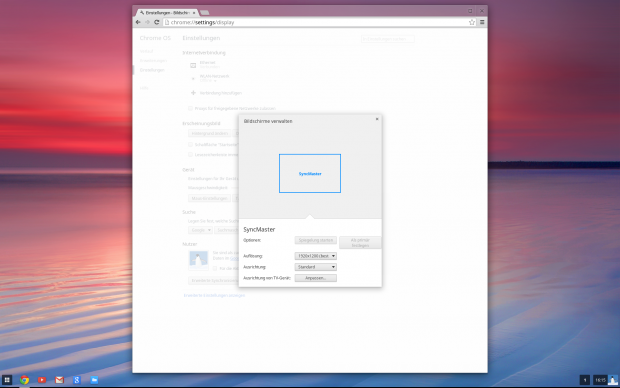Launch Chrome from the shelf
The image size is (620, 388).
click(25, 380)
